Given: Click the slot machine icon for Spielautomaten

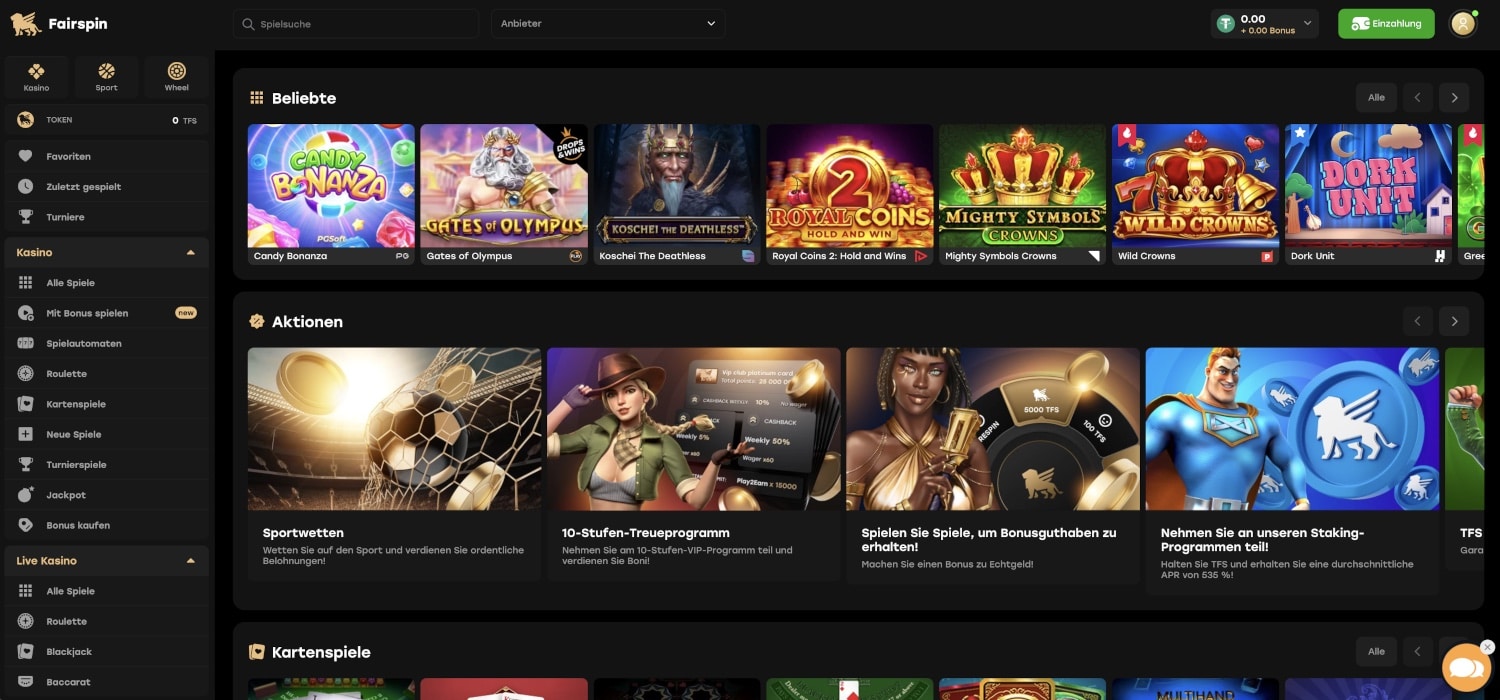Looking at the screenshot, I should (26, 344).
